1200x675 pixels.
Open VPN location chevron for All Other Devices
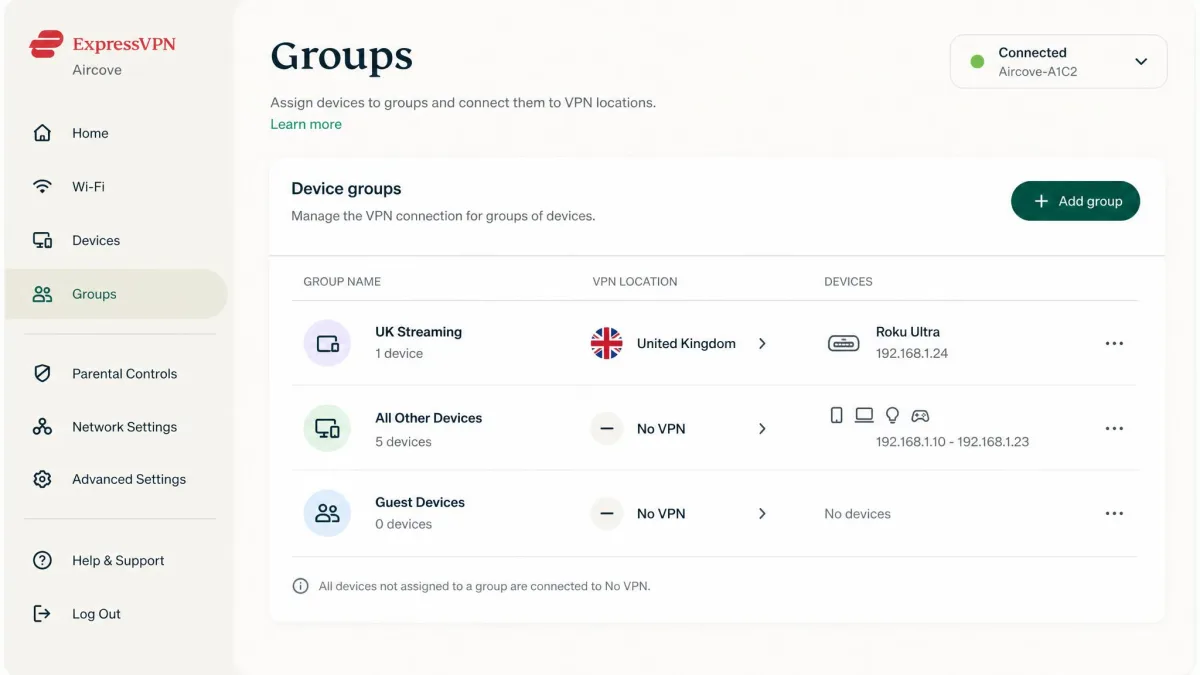762,428
